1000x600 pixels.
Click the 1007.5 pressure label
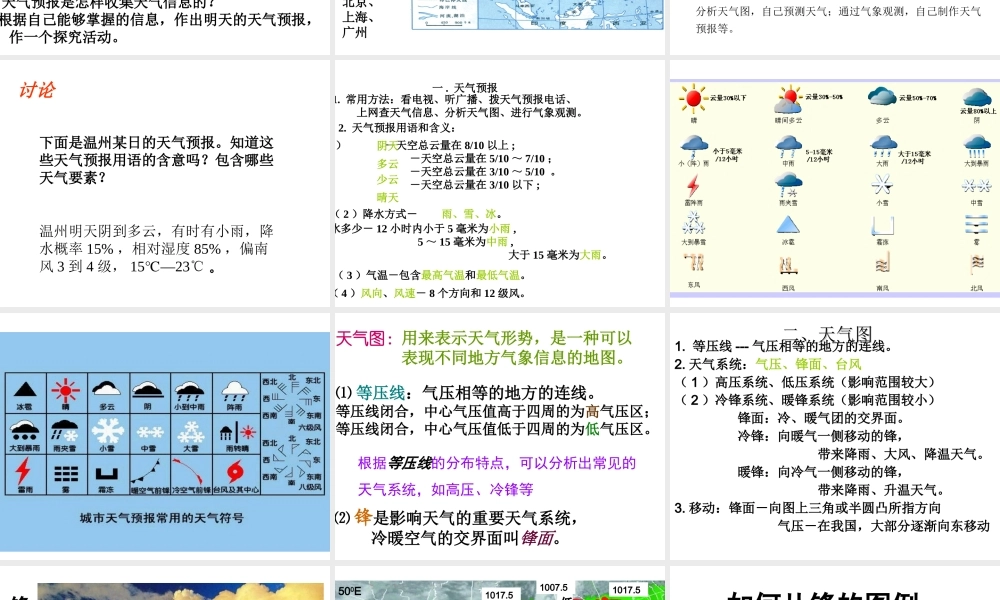[554, 587]
